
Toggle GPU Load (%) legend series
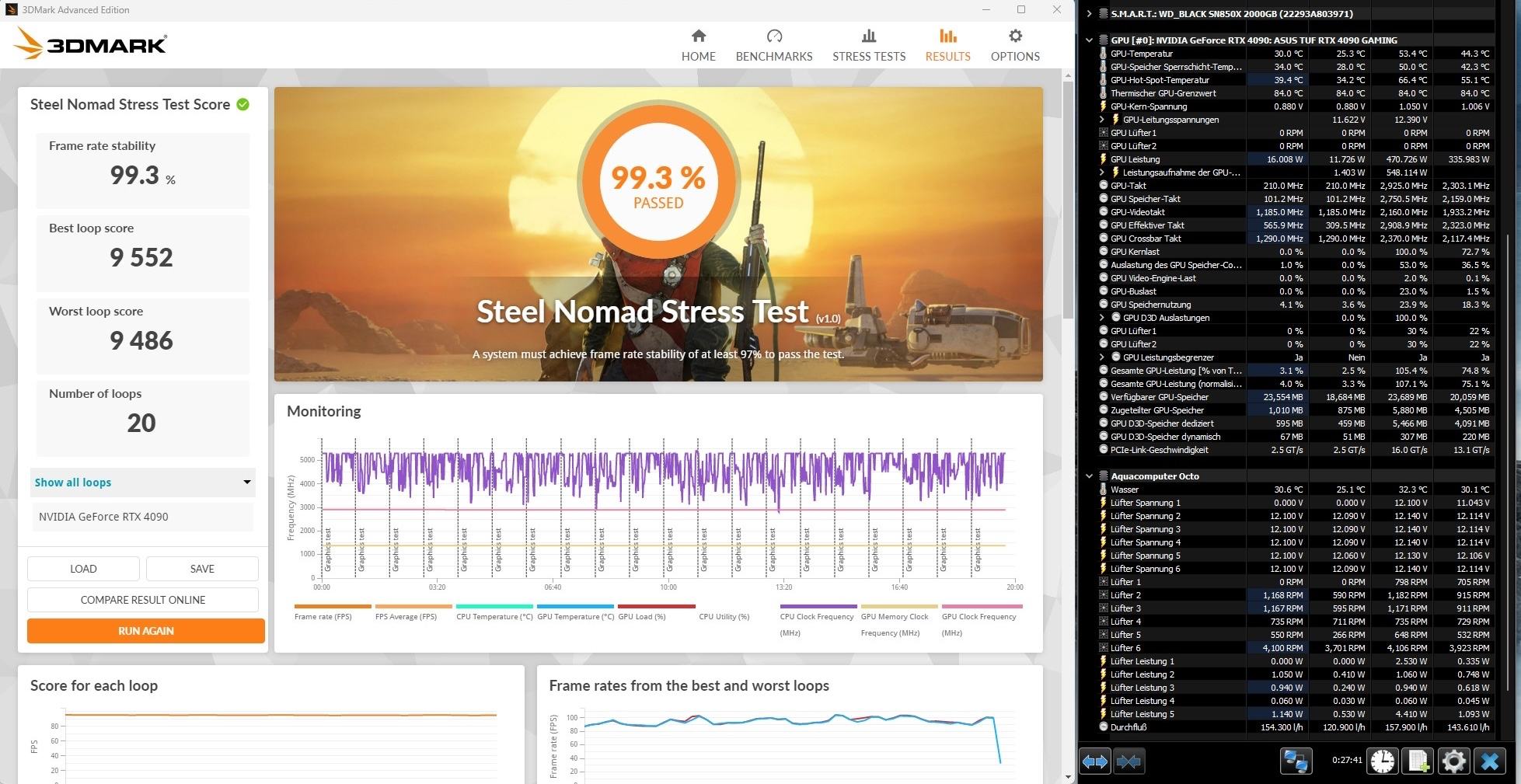656,612
